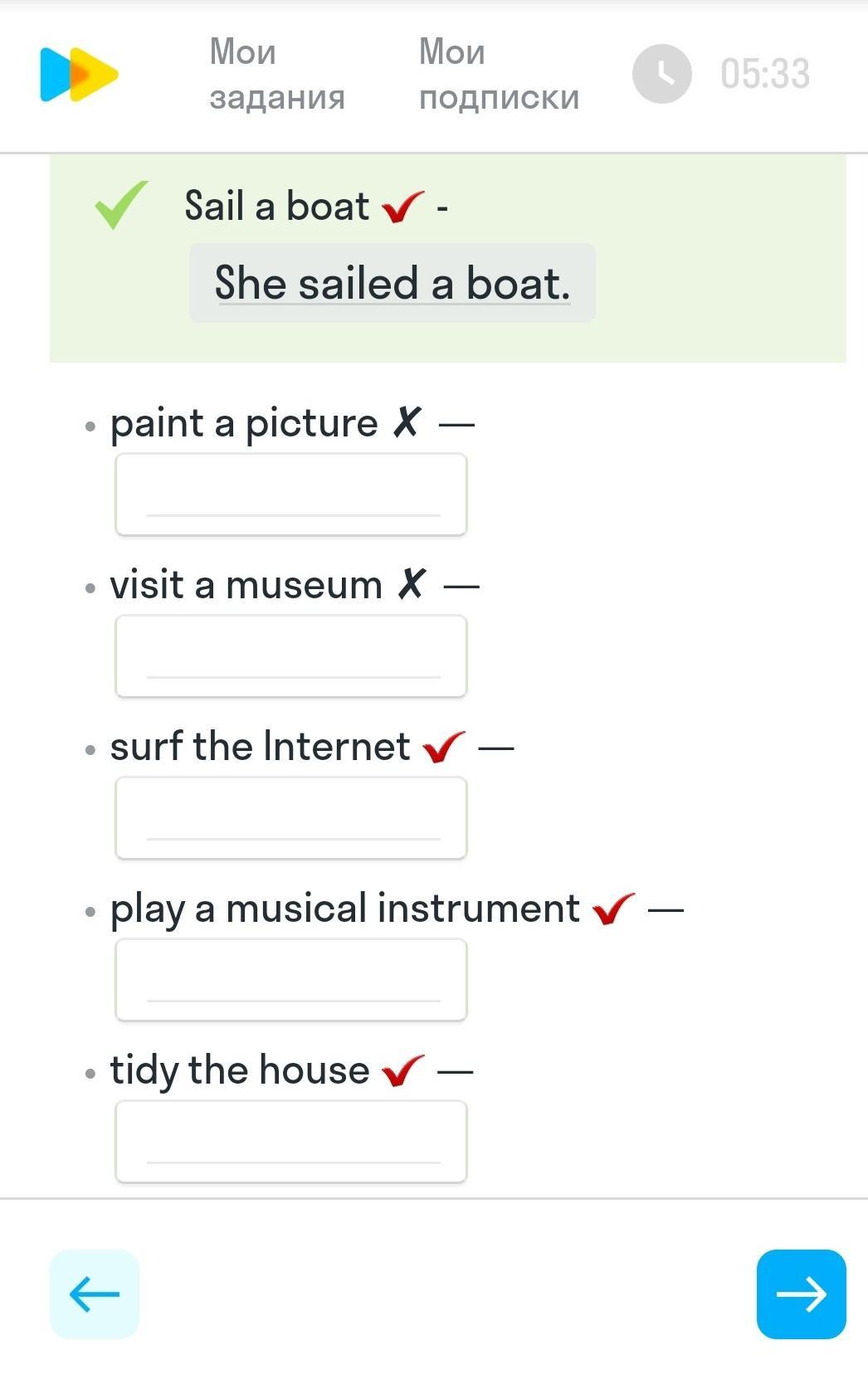The image size is (868, 1389).
Task: Click the large green checkmark icon
Action: pyautogui.click(x=120, y=204)
